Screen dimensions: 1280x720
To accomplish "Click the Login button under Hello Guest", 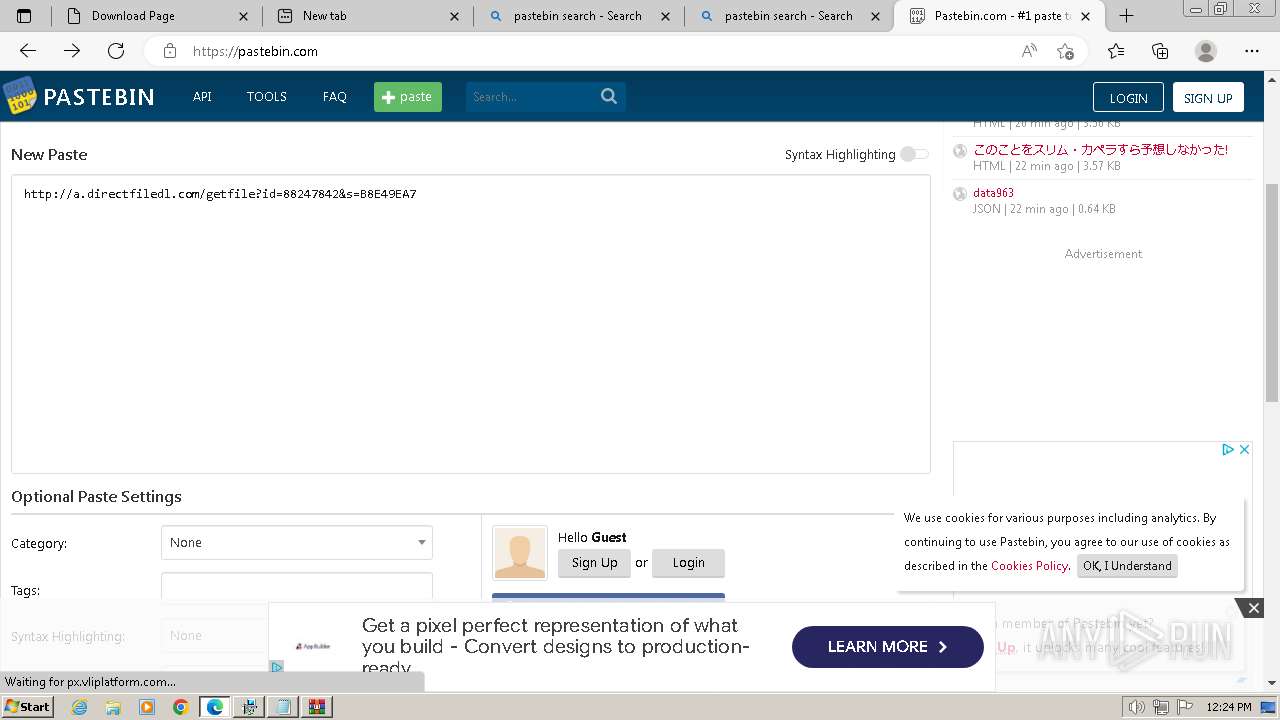I will pos(688,563).
